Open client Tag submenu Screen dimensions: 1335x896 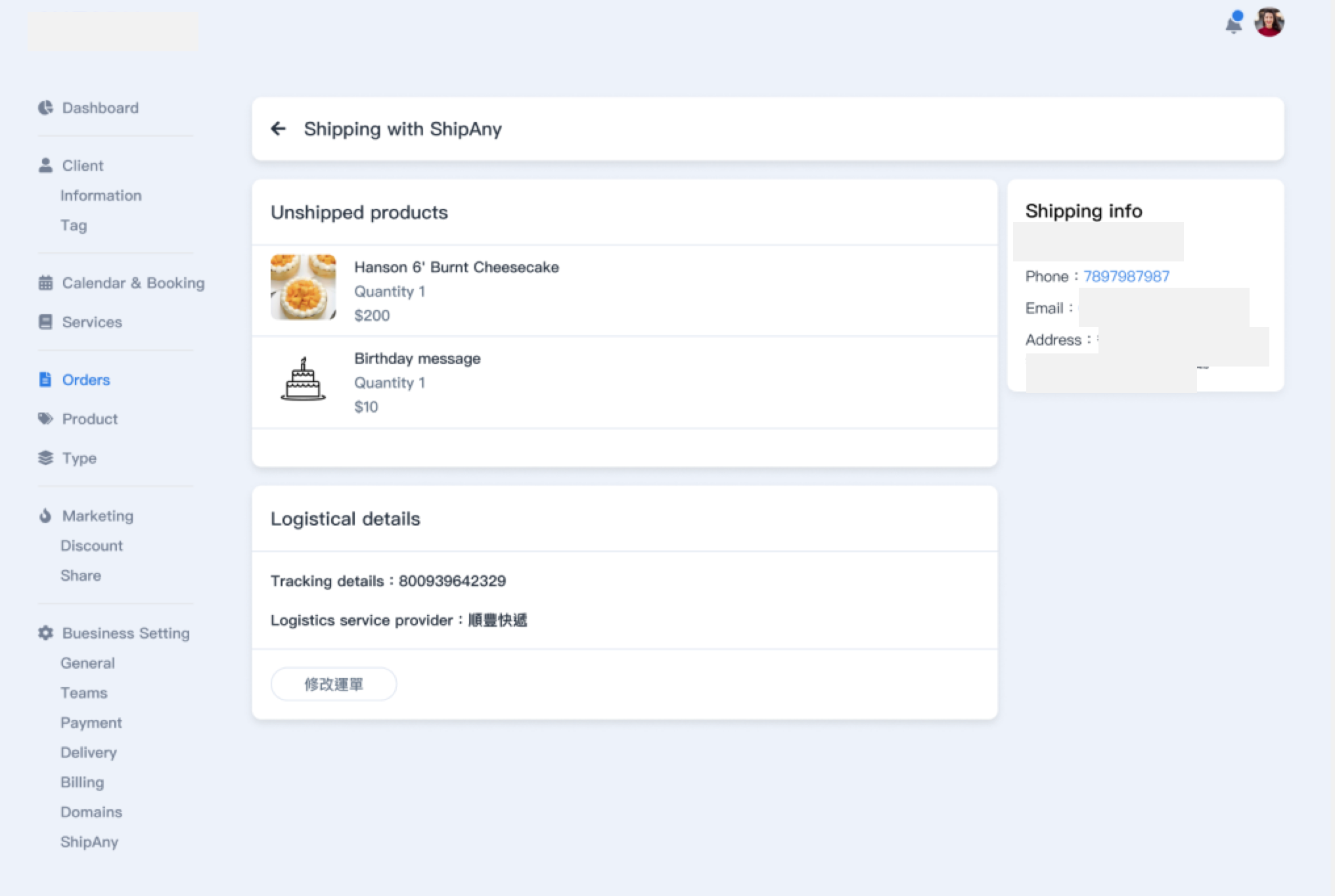[x=74, y=225]
